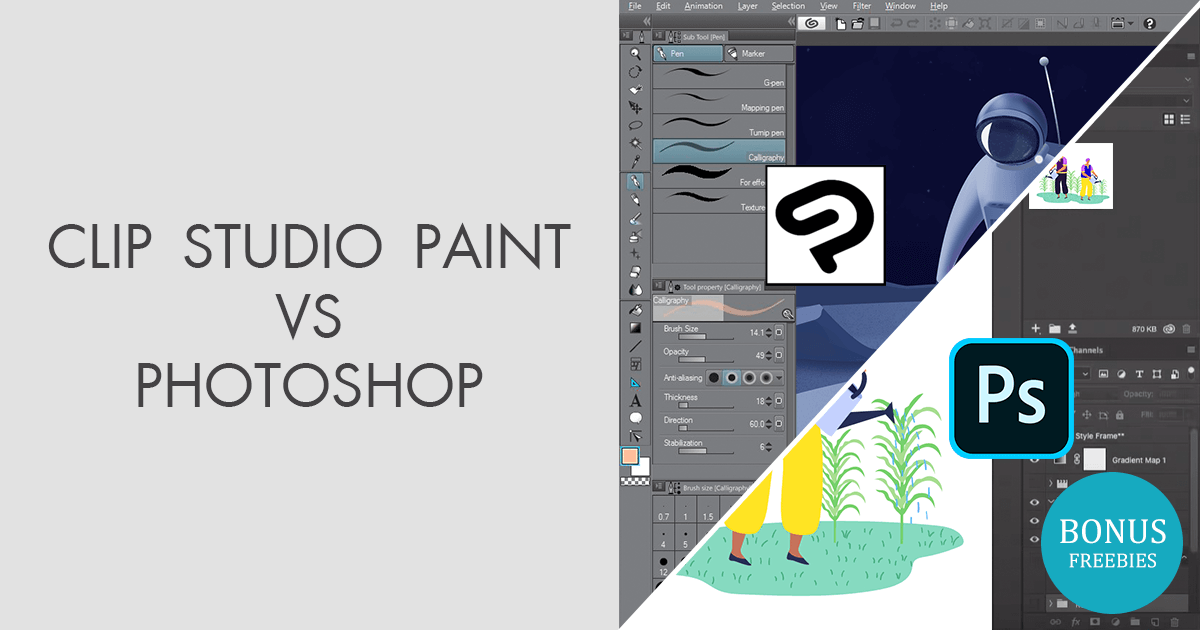Image resolution: width=1200 pixels, height=630 pixels.
Task: Expand the anti-aliasing options dropdown arrow
Action: [779, 378]
